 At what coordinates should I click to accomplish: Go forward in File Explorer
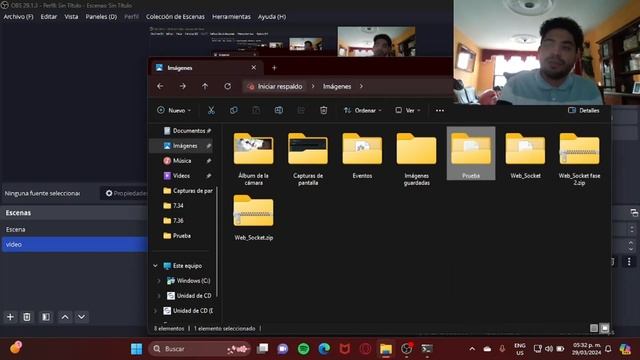click(x=182, y=87)
